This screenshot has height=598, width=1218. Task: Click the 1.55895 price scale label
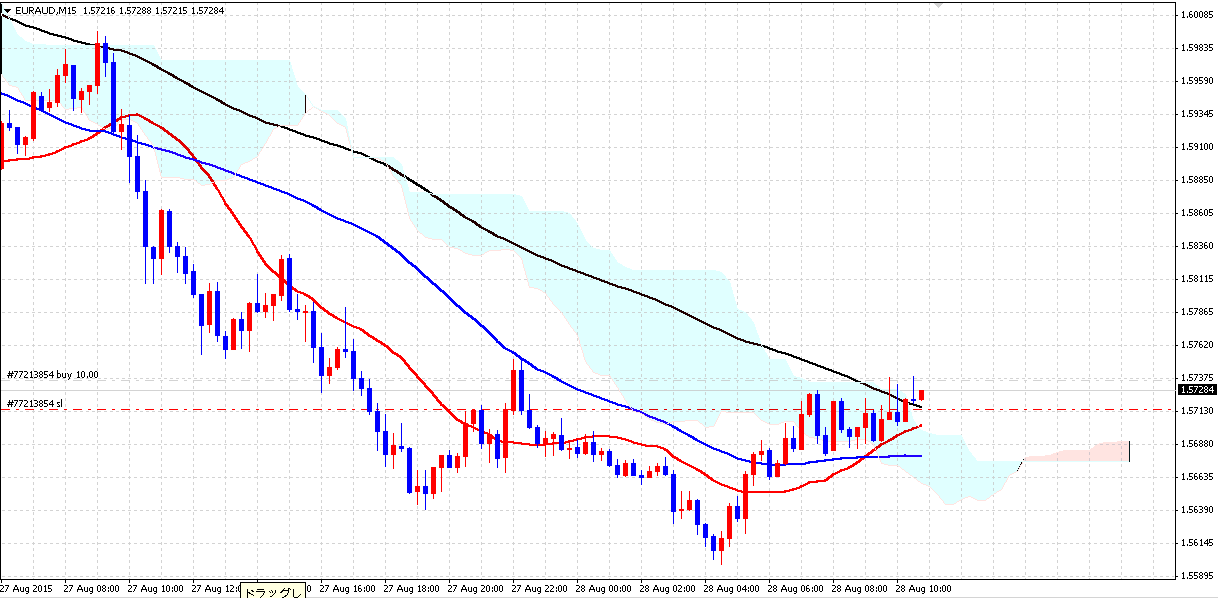coord(1196,575)
